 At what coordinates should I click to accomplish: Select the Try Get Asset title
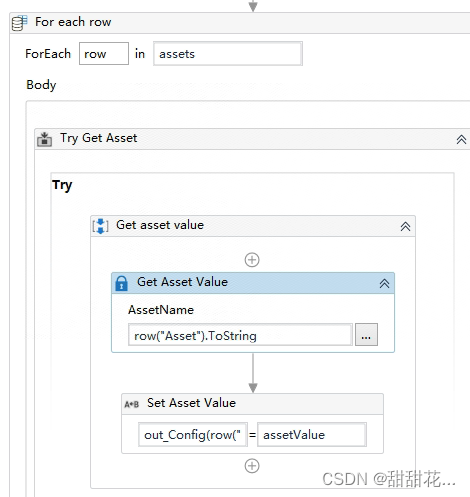coord(98,138)
